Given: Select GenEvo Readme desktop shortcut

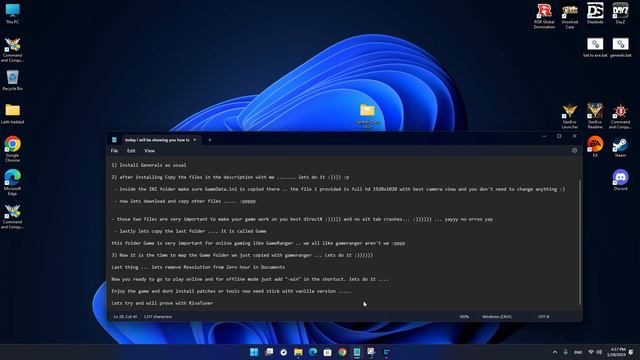Looking at the screenshot, I should point(595,116).
